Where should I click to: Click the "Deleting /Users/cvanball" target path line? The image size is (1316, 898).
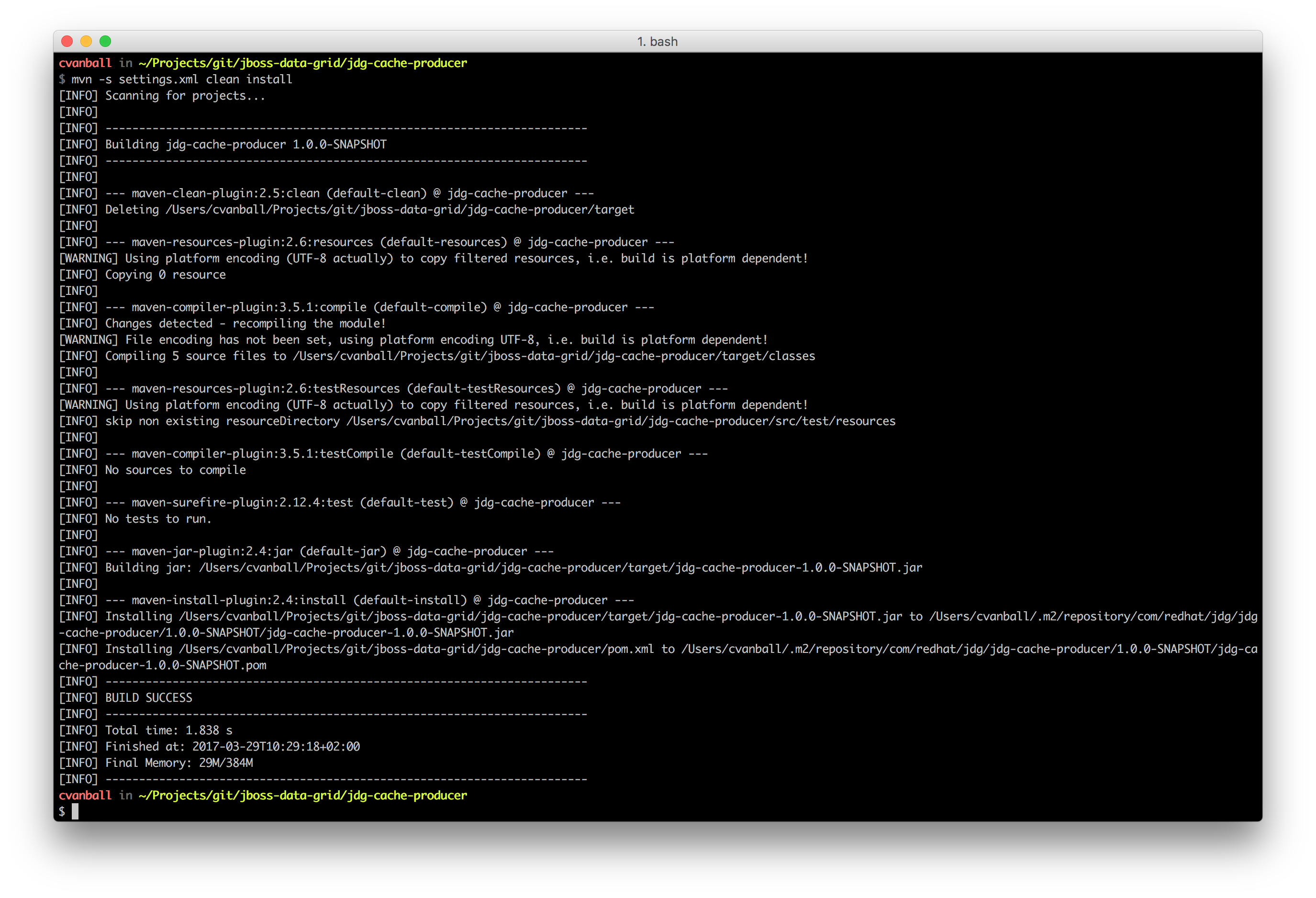tap(369, 210)
